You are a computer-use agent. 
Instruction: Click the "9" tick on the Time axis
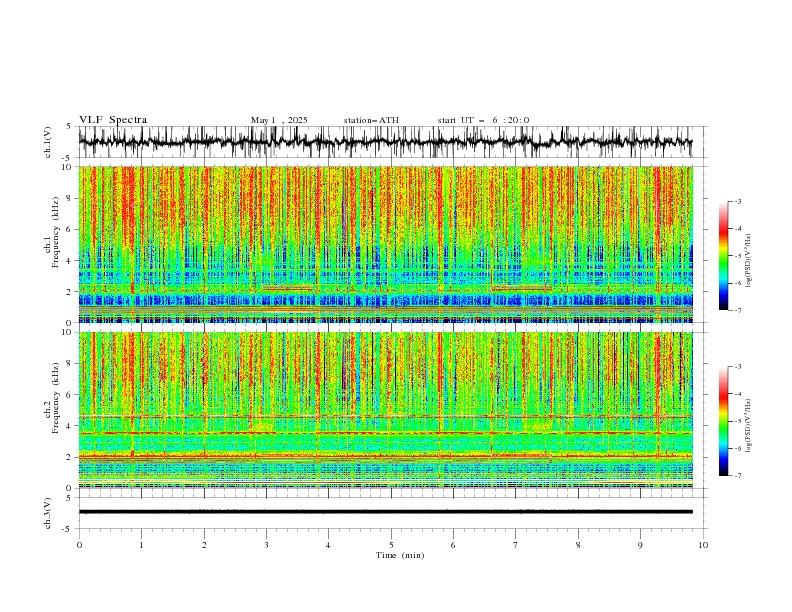pyautogui.click(x=640, y=545)
